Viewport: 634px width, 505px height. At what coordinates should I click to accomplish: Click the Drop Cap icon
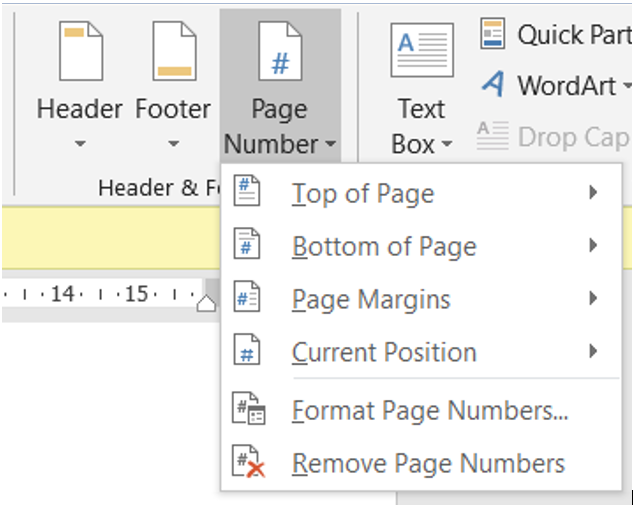[x=493, y=135]
